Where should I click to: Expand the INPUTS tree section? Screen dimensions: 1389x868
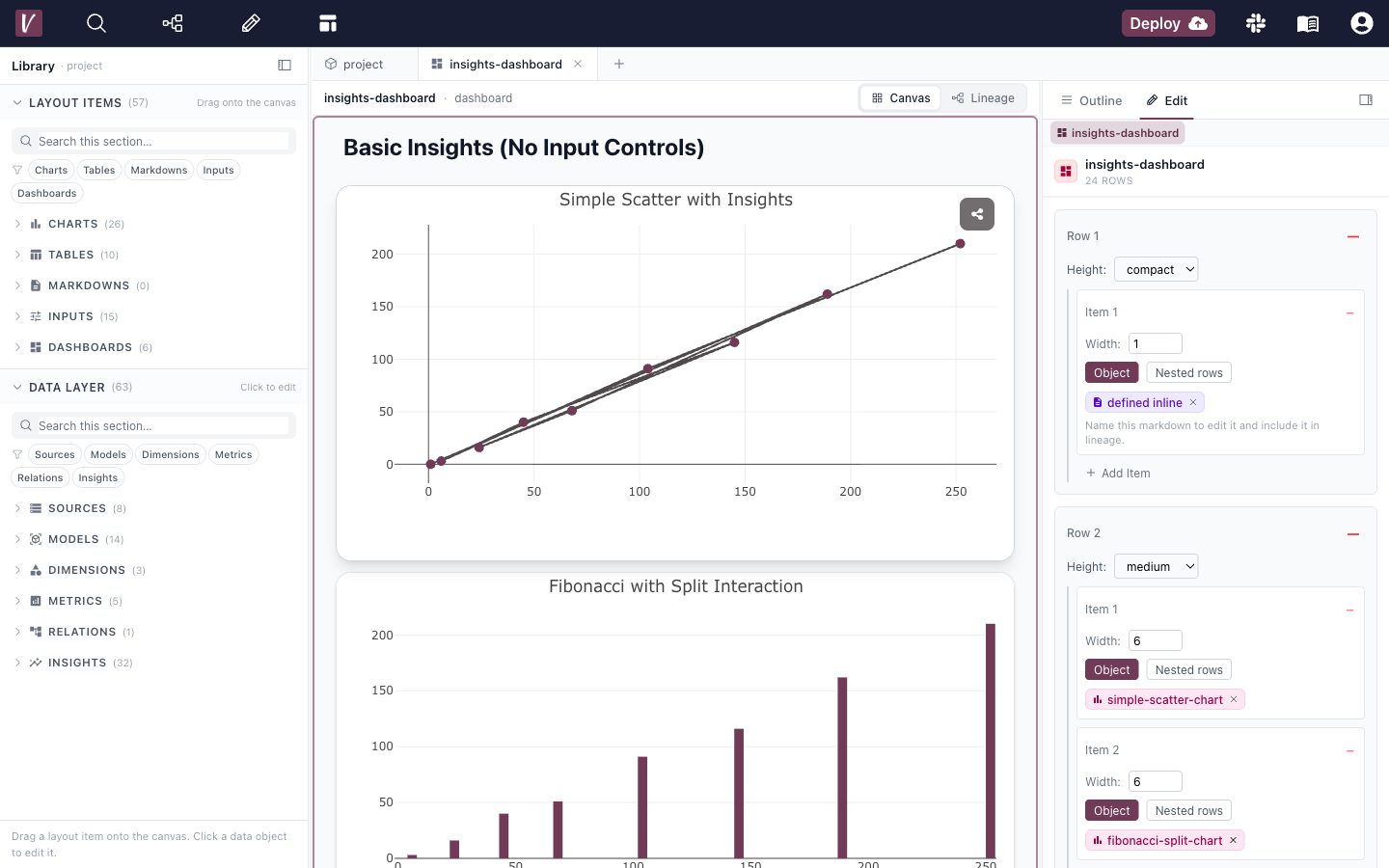point(17,316)
